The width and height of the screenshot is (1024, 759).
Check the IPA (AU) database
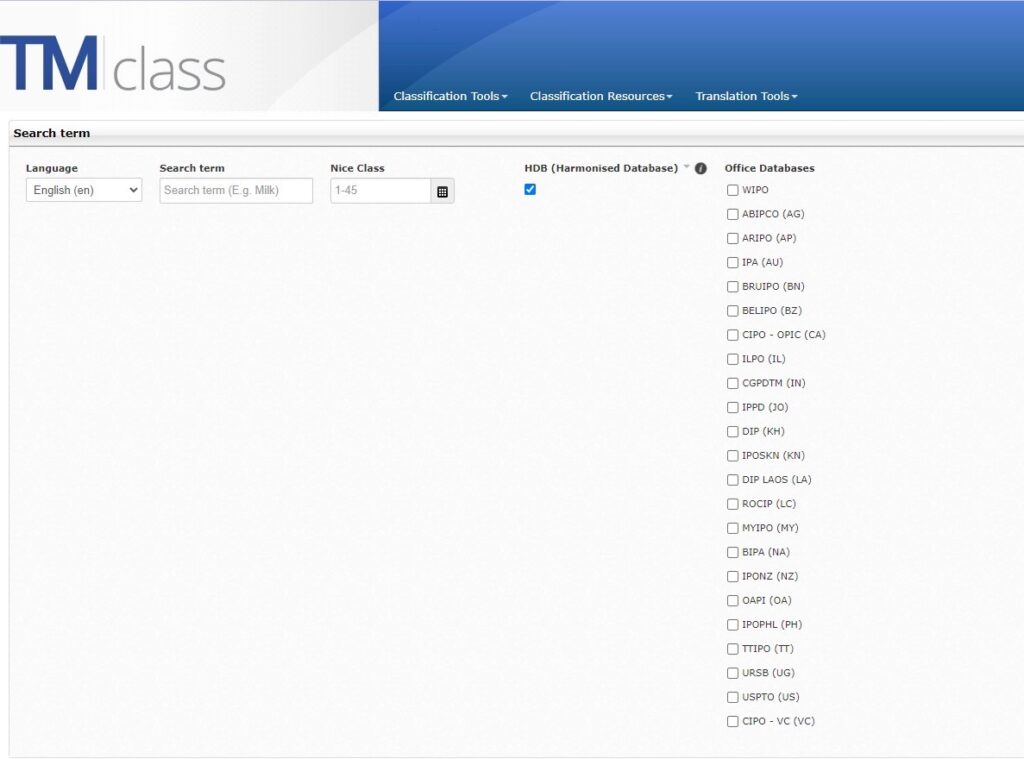point(733,263)
